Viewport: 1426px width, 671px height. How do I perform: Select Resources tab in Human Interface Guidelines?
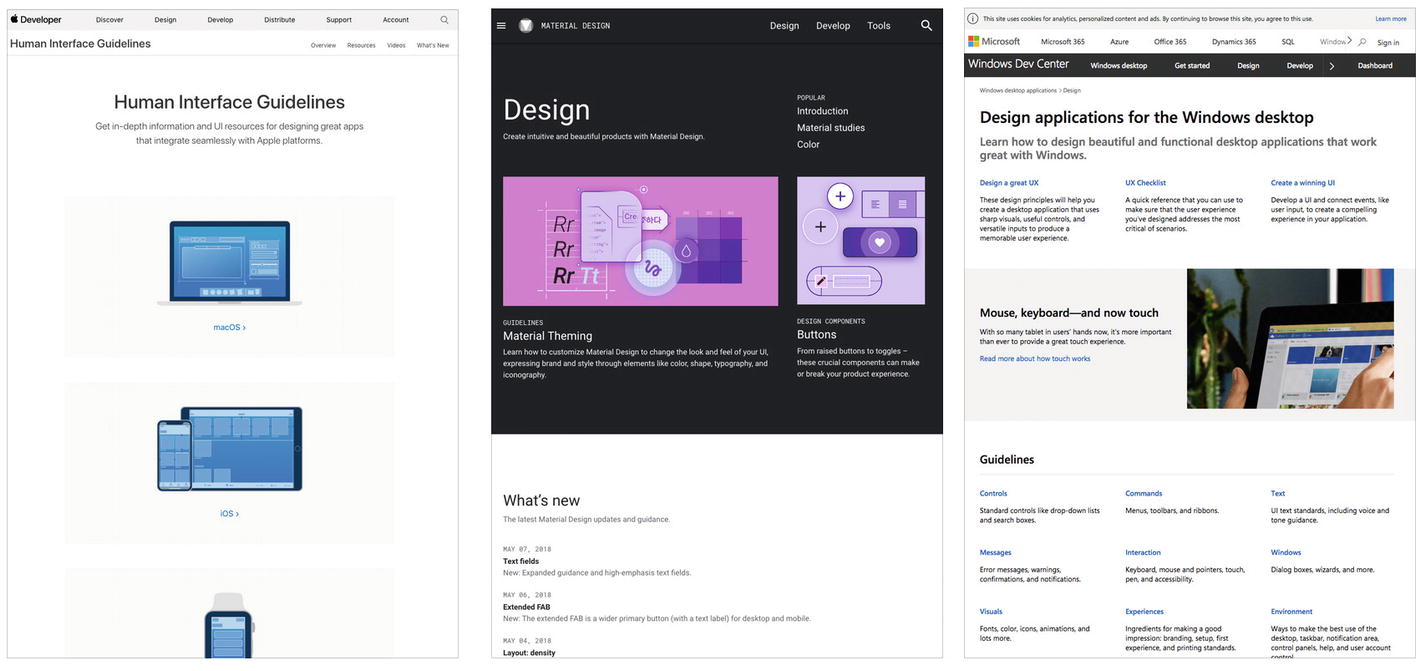point(361,45)
